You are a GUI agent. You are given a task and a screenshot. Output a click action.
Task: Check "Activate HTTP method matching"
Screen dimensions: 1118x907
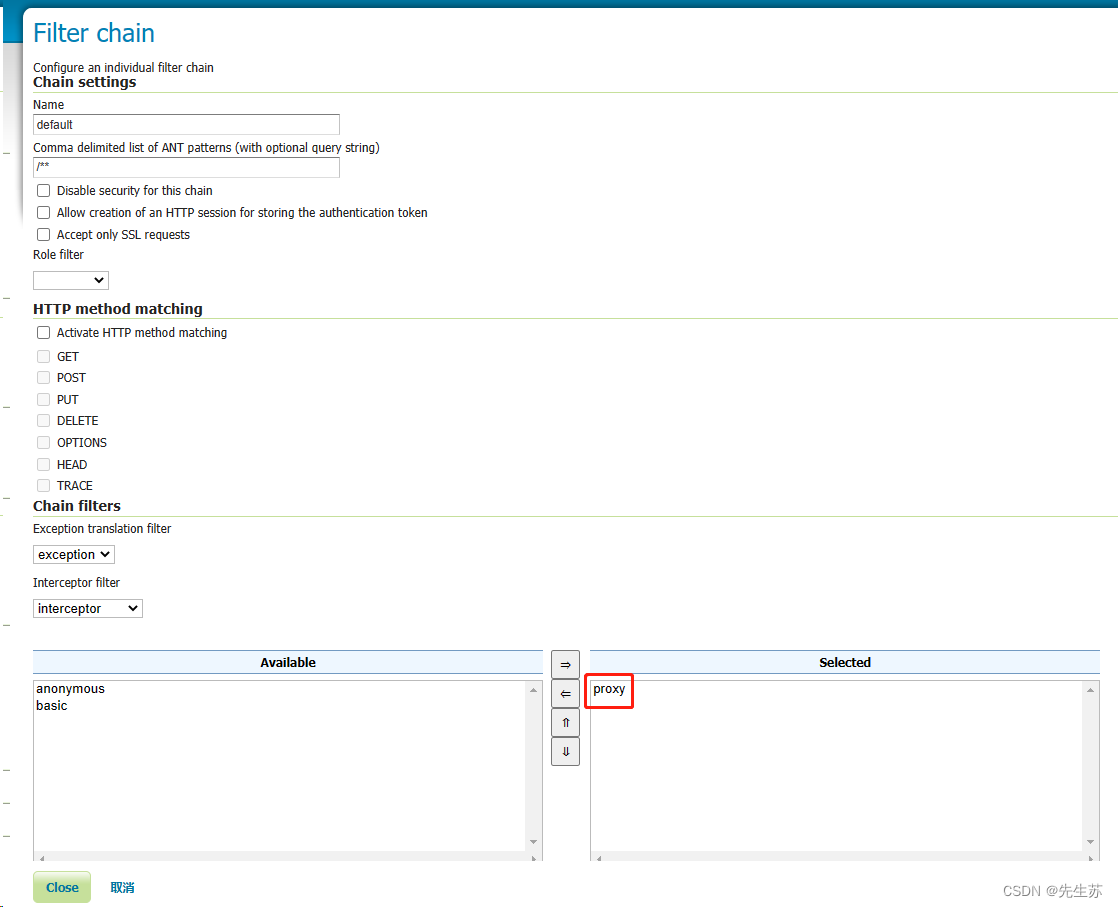(43, 332)
